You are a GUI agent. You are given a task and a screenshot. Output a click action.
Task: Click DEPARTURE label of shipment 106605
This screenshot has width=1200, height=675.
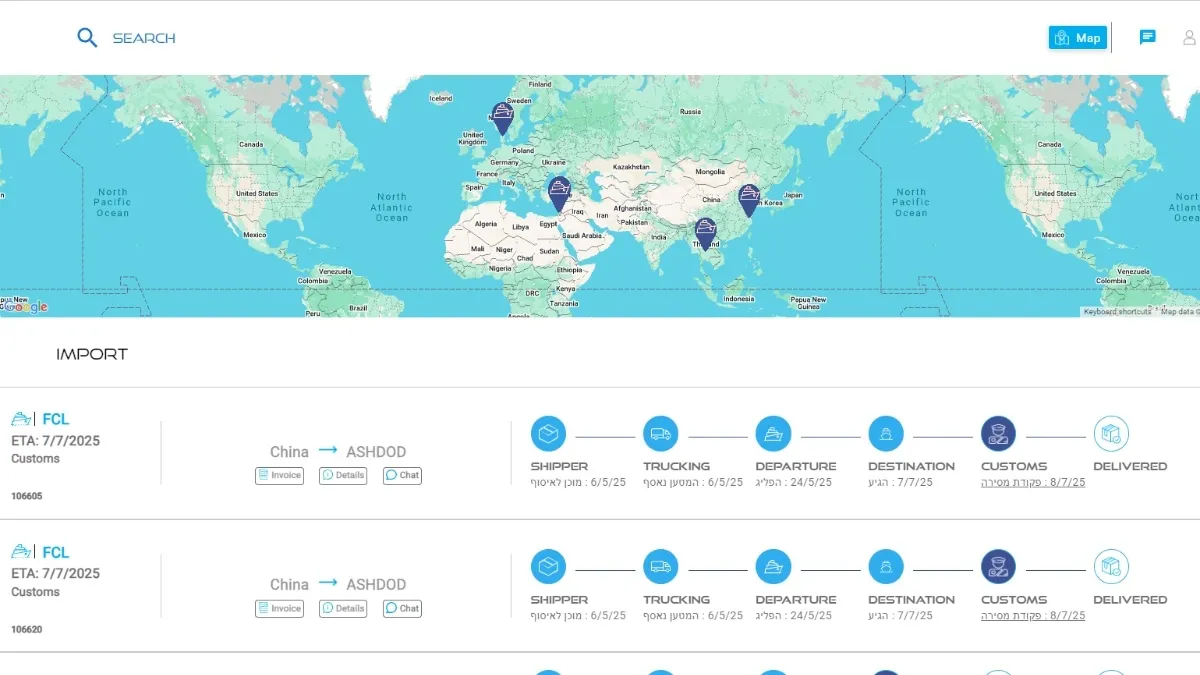pos(796,466)
